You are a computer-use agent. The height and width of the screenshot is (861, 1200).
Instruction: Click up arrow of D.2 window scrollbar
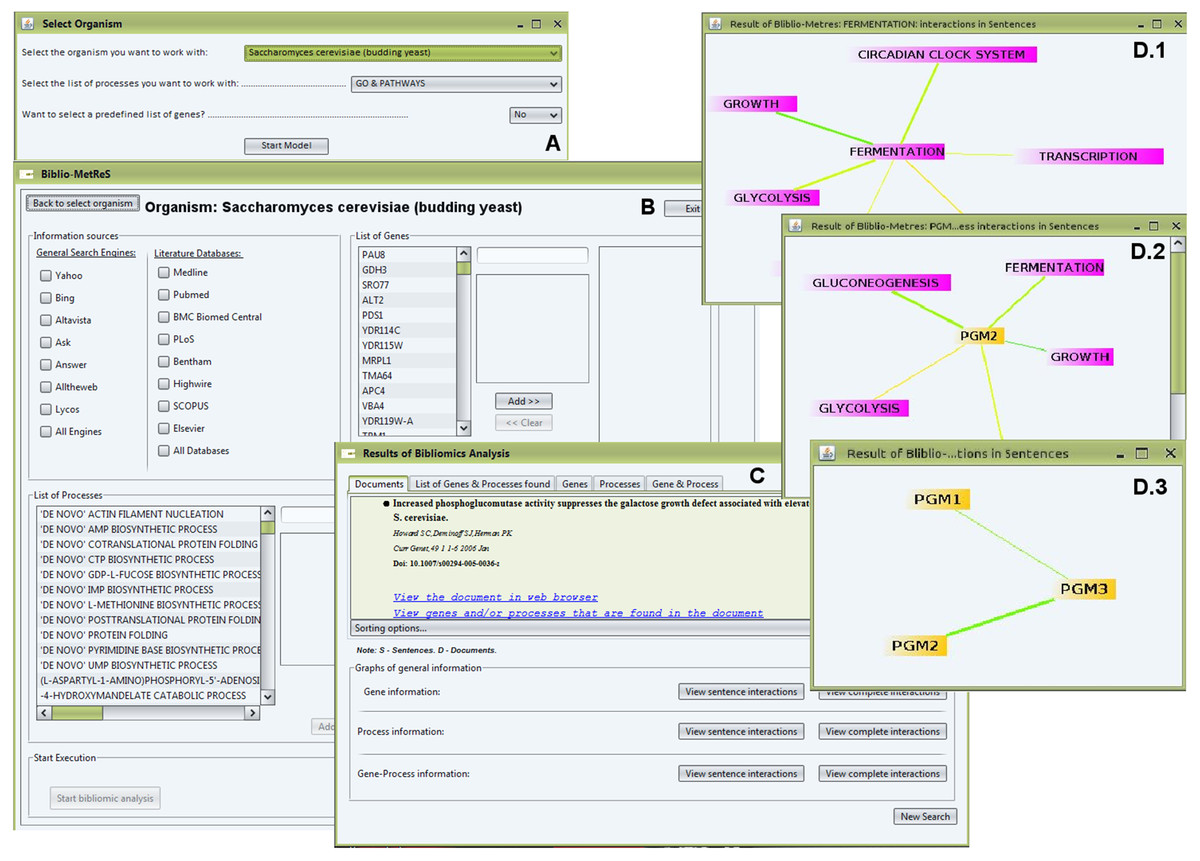[1178, 244]
